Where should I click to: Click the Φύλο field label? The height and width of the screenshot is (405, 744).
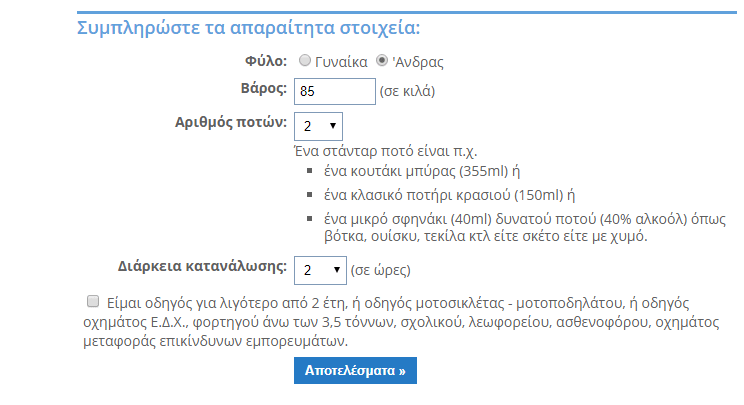point(266,61)
